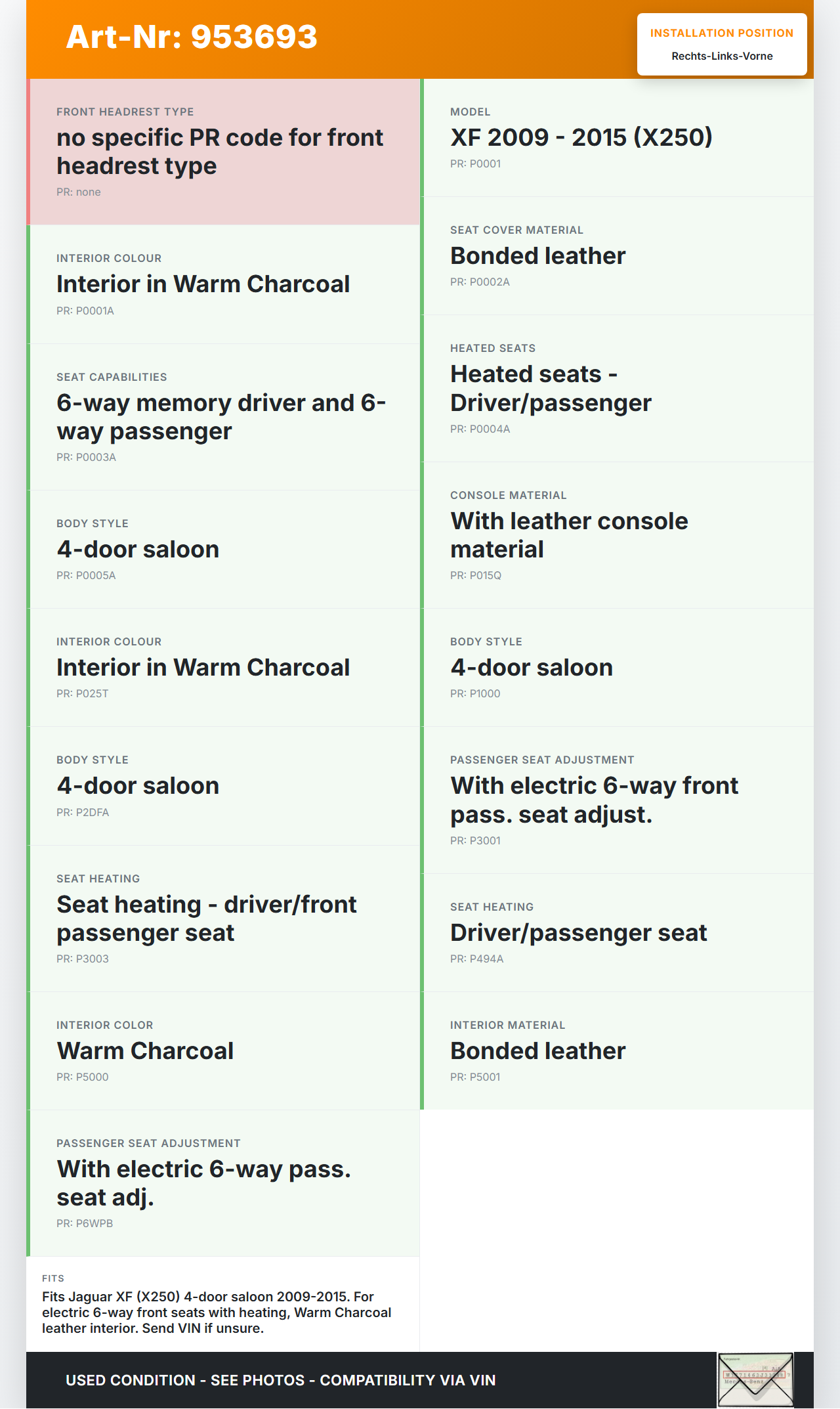This screenshot has width=840, height=1409.
Task: Click the Used Condition footer banner text
Action: (280, 1380)
